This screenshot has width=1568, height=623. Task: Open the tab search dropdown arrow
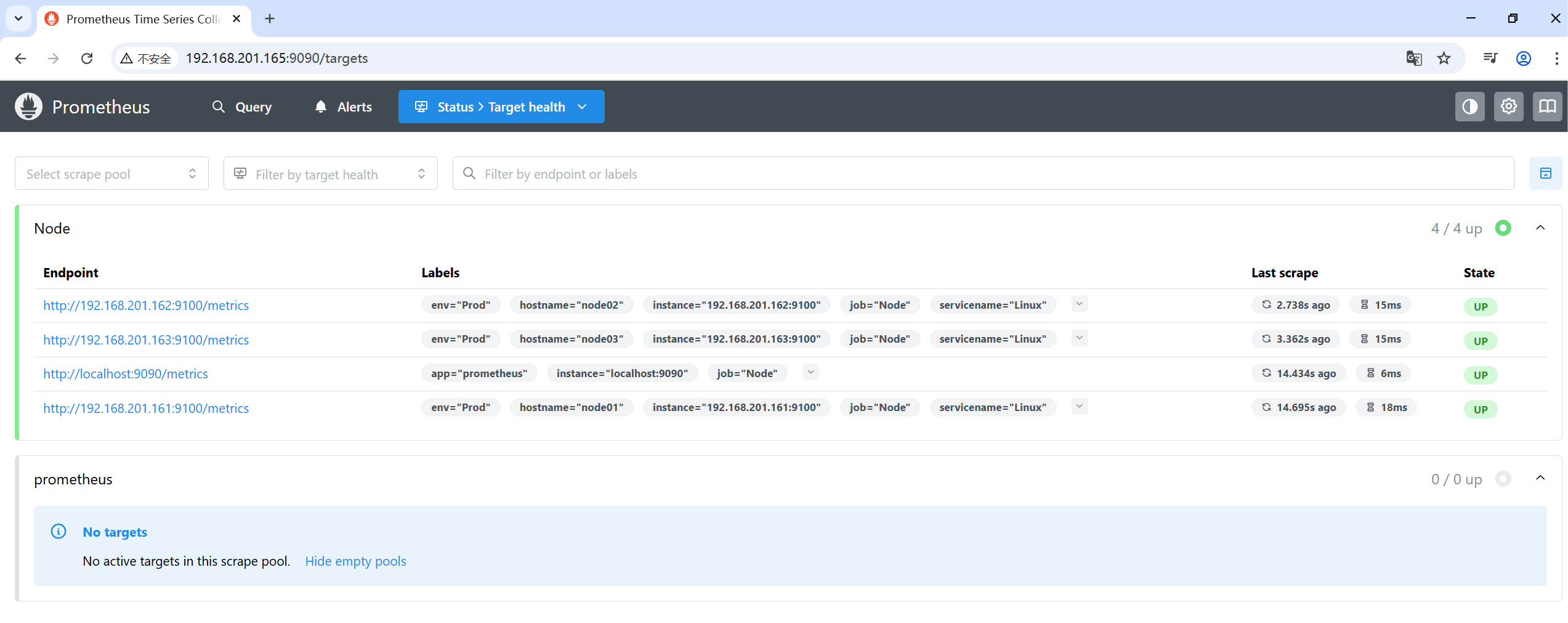pos(18,18)
